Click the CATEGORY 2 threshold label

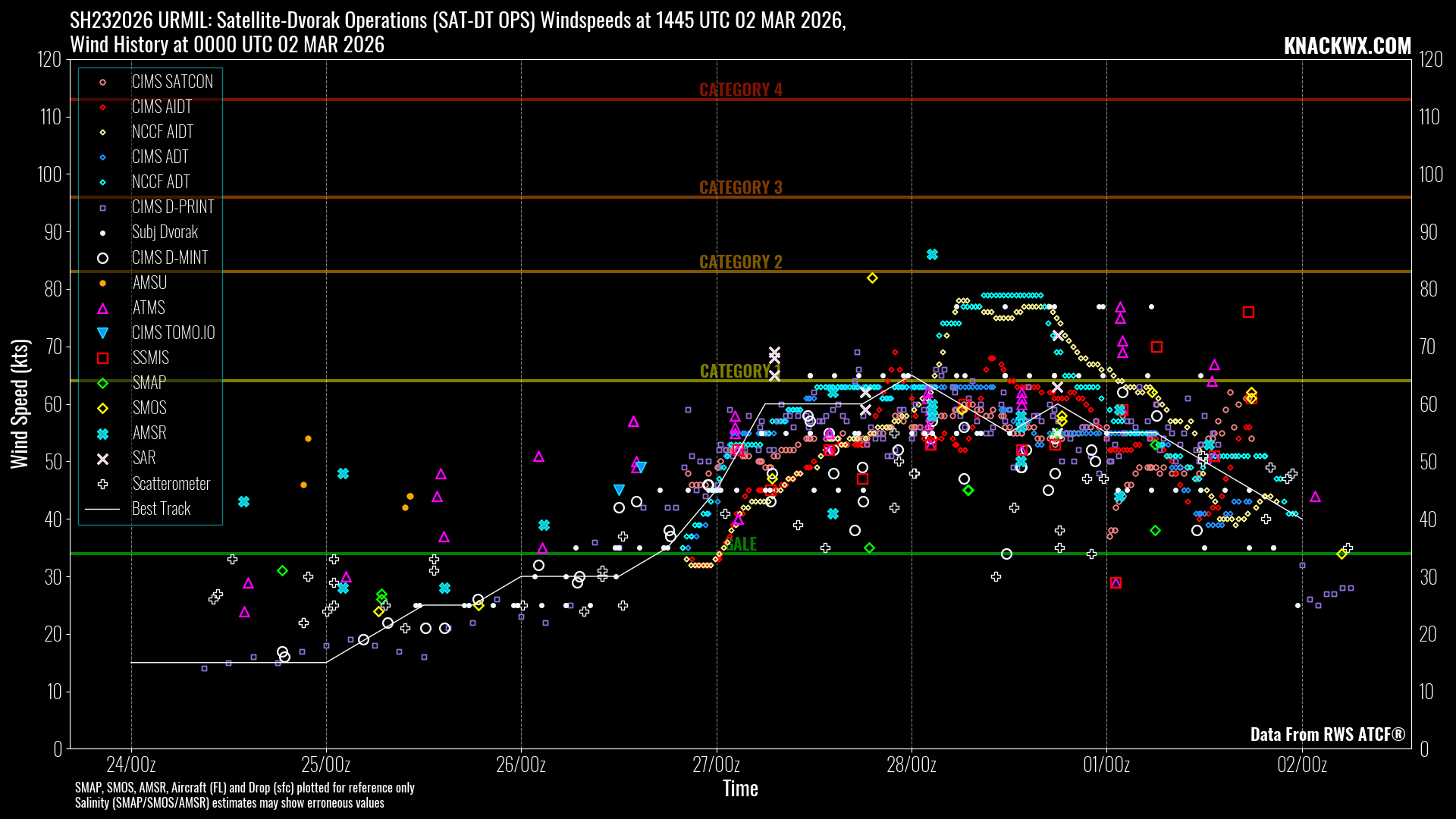pos(740,262)
